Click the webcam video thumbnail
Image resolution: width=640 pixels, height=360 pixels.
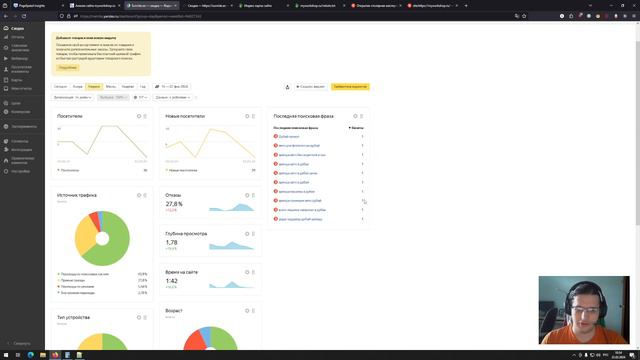point(584,310)
